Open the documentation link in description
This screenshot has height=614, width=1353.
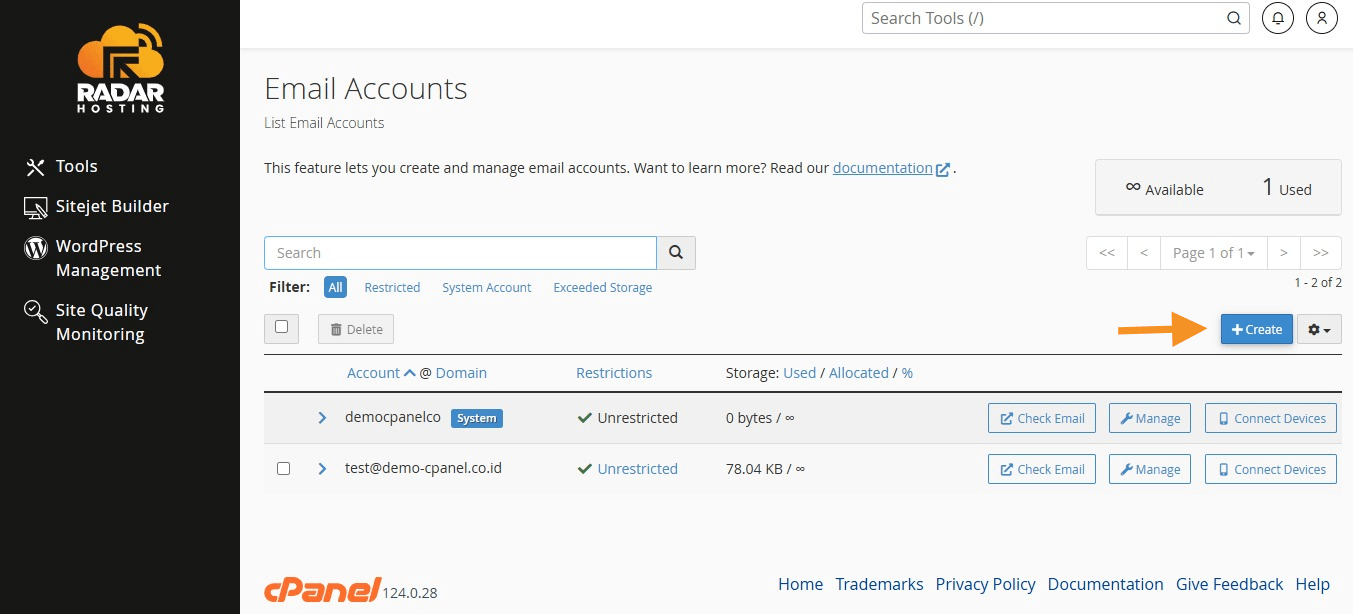click(x=882, y=168)
